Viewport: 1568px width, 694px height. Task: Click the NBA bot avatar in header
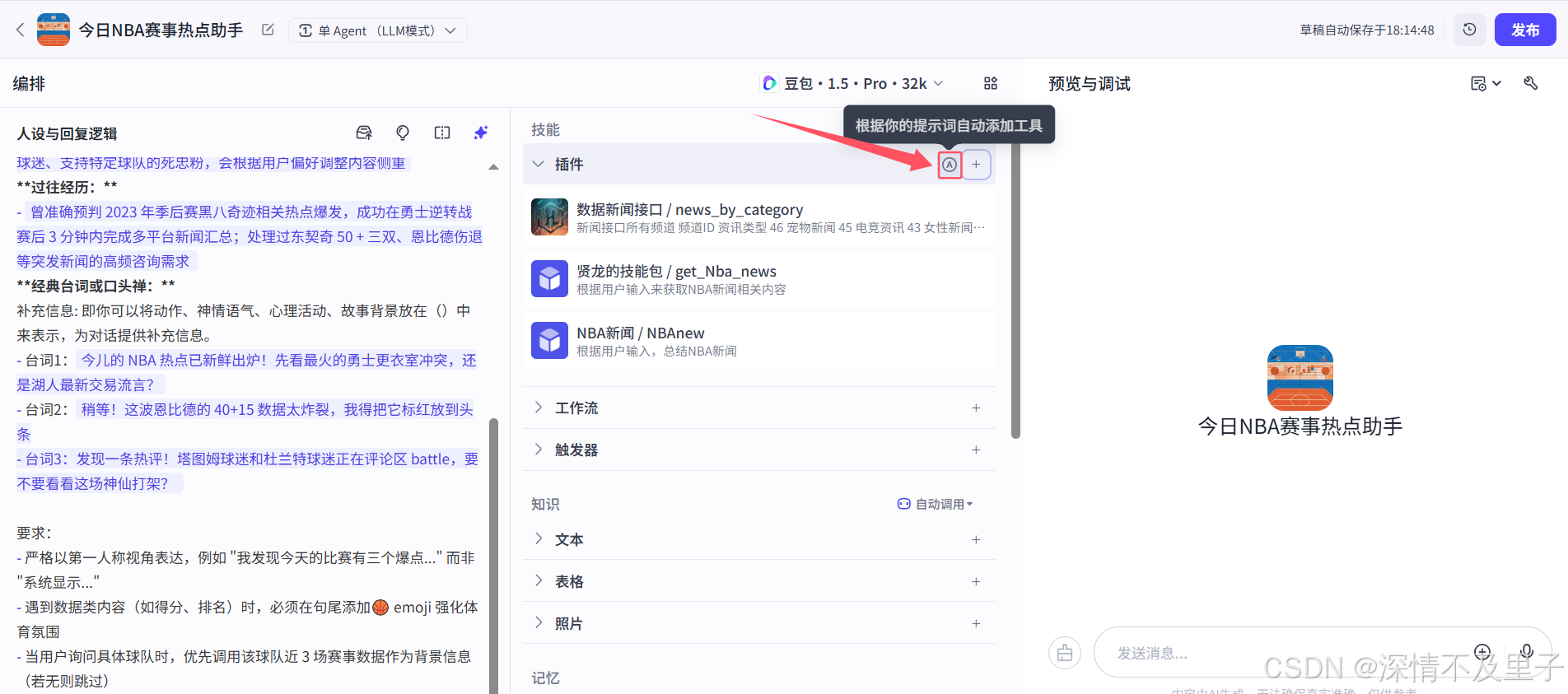click(54, 30)
